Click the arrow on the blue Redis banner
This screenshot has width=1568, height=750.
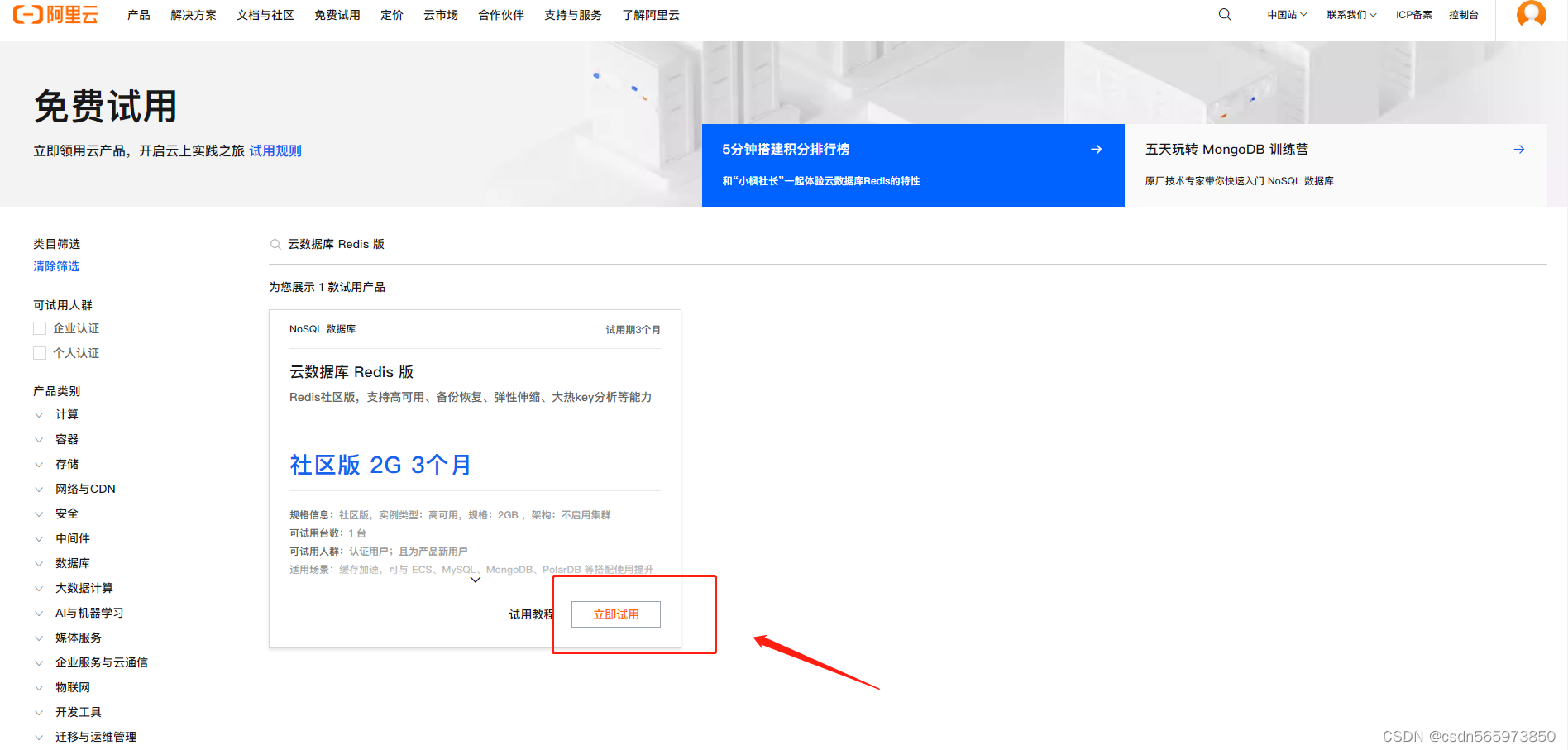(x=1096, y=150)
